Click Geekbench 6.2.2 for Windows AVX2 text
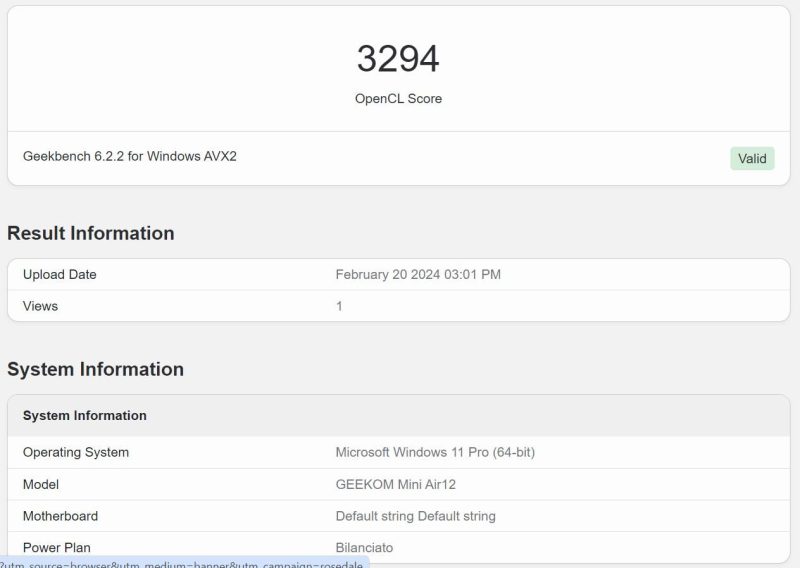 130,156
